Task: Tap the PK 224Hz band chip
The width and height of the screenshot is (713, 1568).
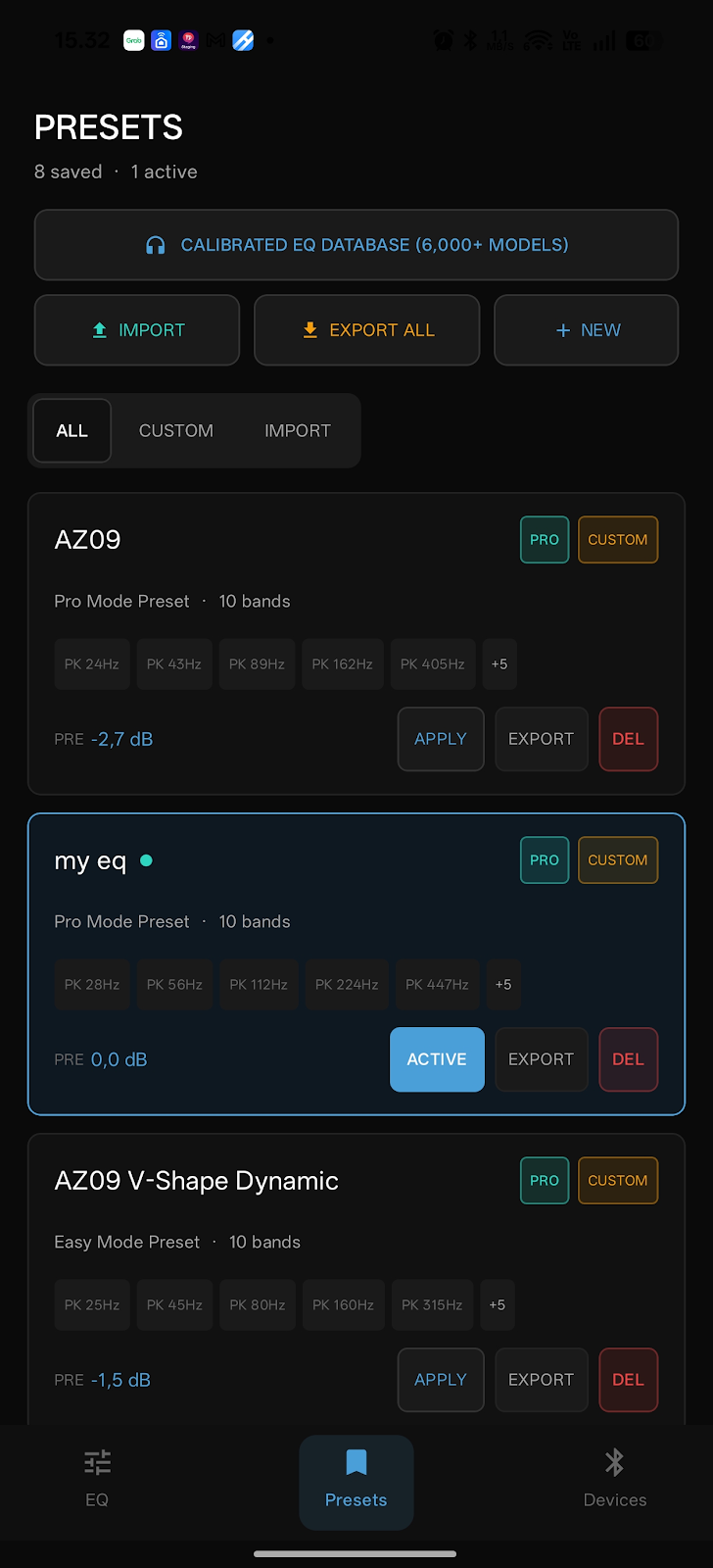Action: click(x=347, y=985)
